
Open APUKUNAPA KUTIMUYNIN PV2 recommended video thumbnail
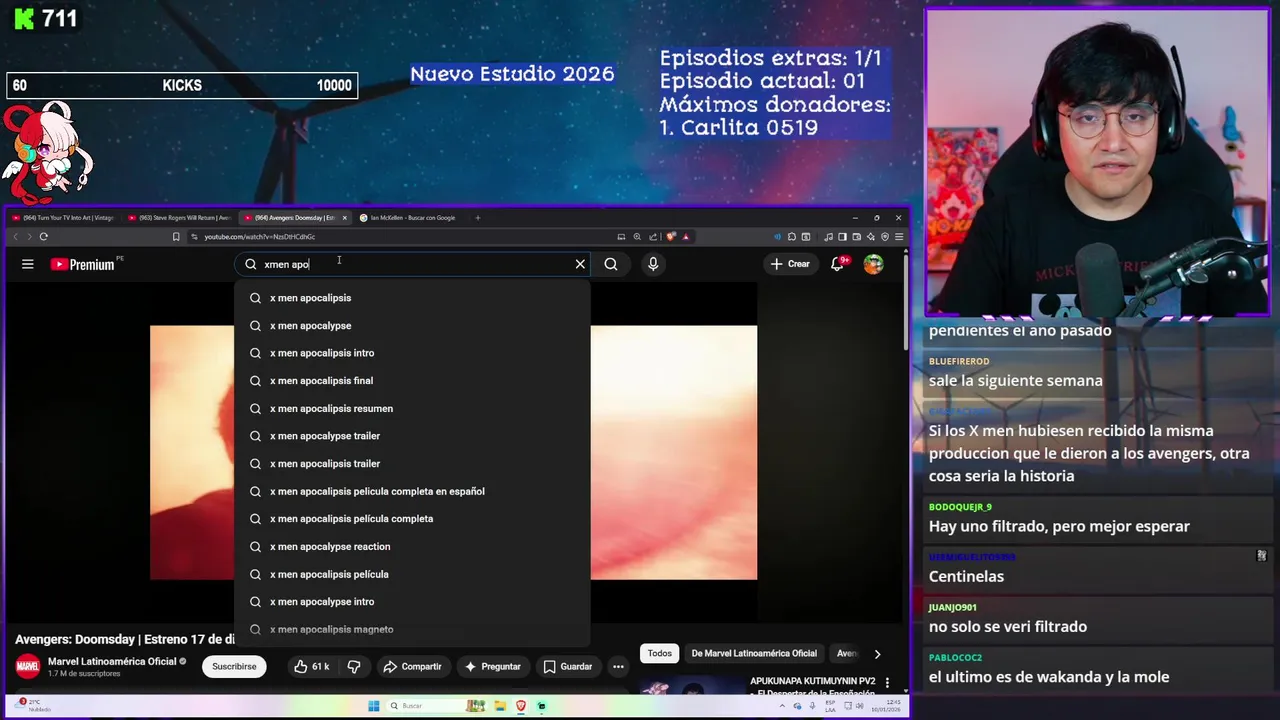point(690,687)
